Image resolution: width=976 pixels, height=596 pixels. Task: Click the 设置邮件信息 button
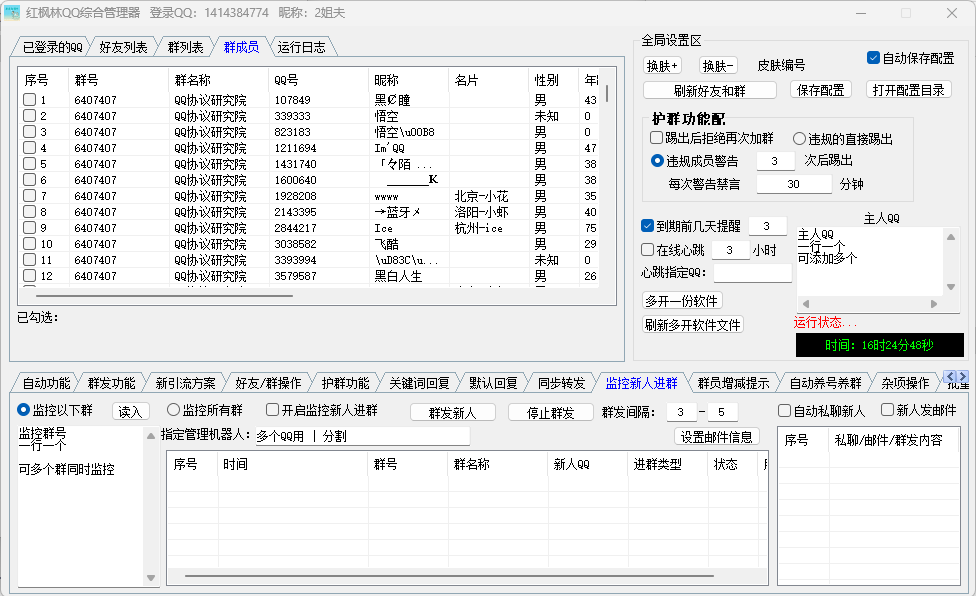(x=717, y=436)
